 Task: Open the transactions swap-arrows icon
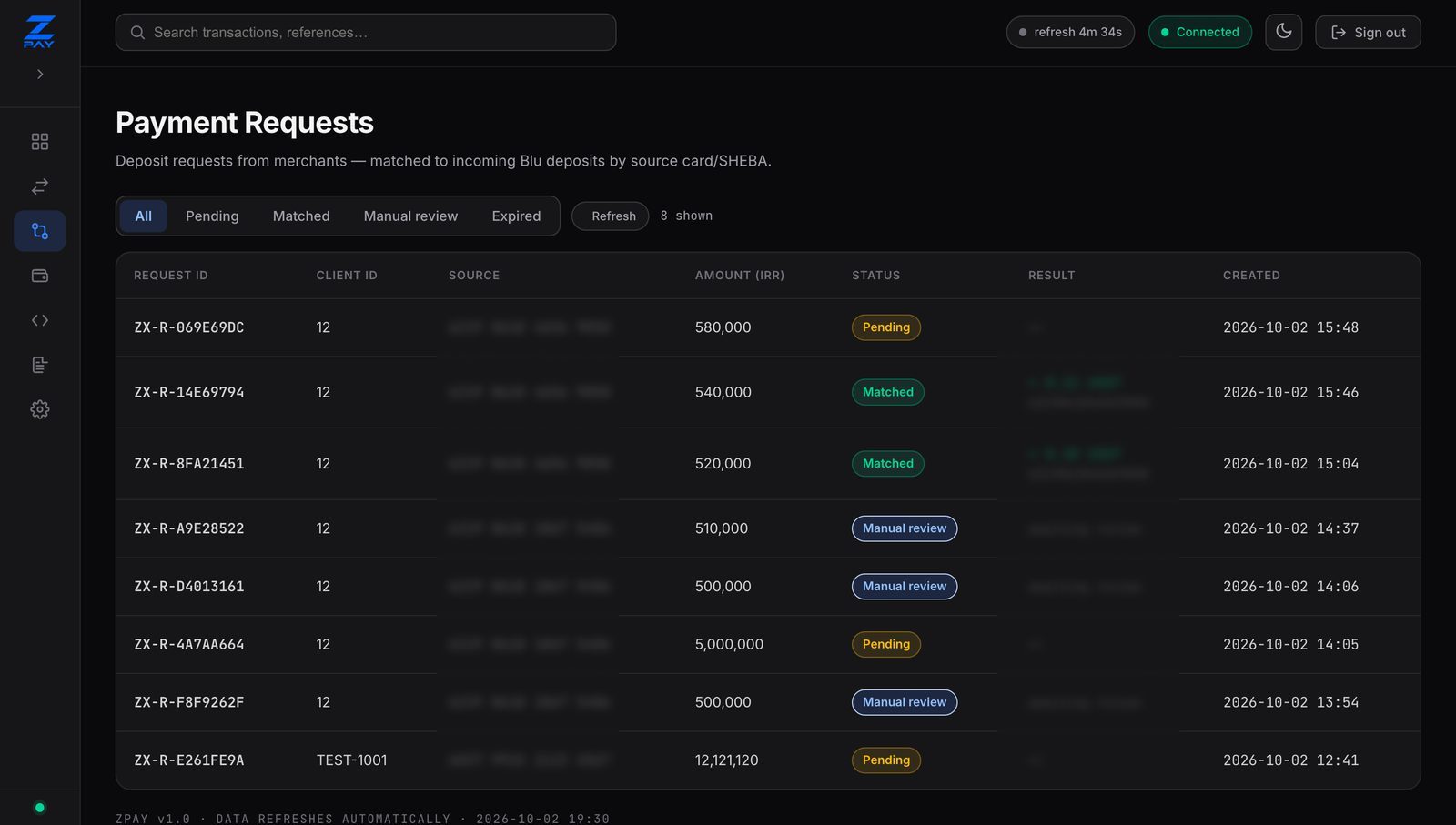click(40, 186)
